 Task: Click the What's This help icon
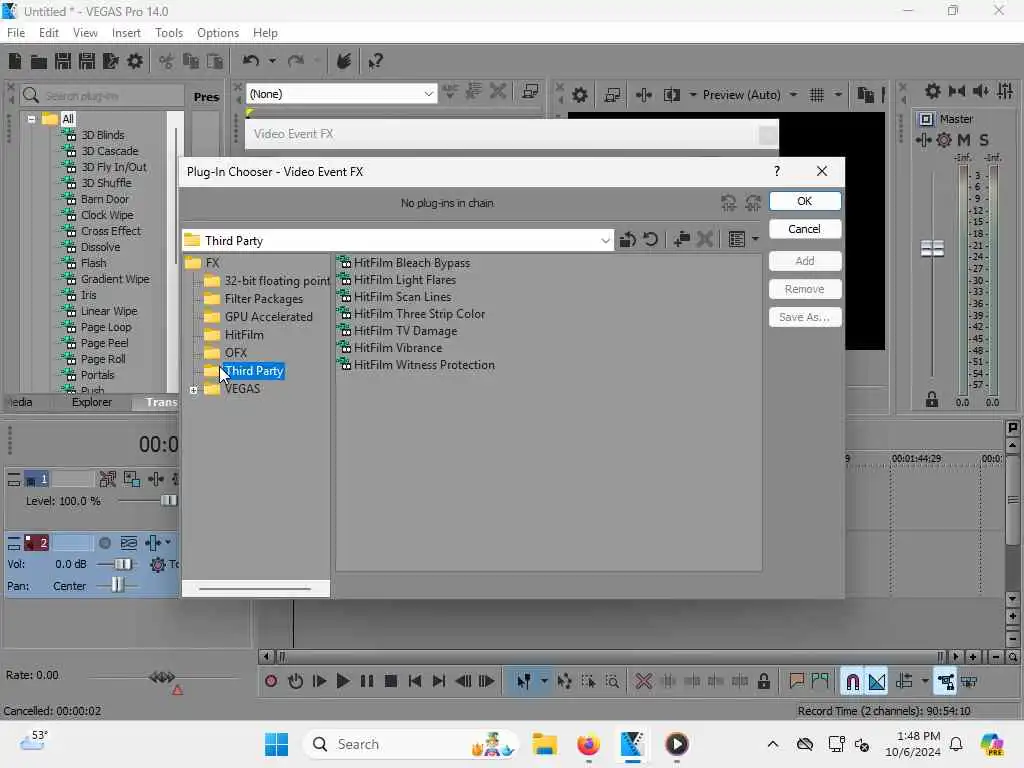(375, 61)
